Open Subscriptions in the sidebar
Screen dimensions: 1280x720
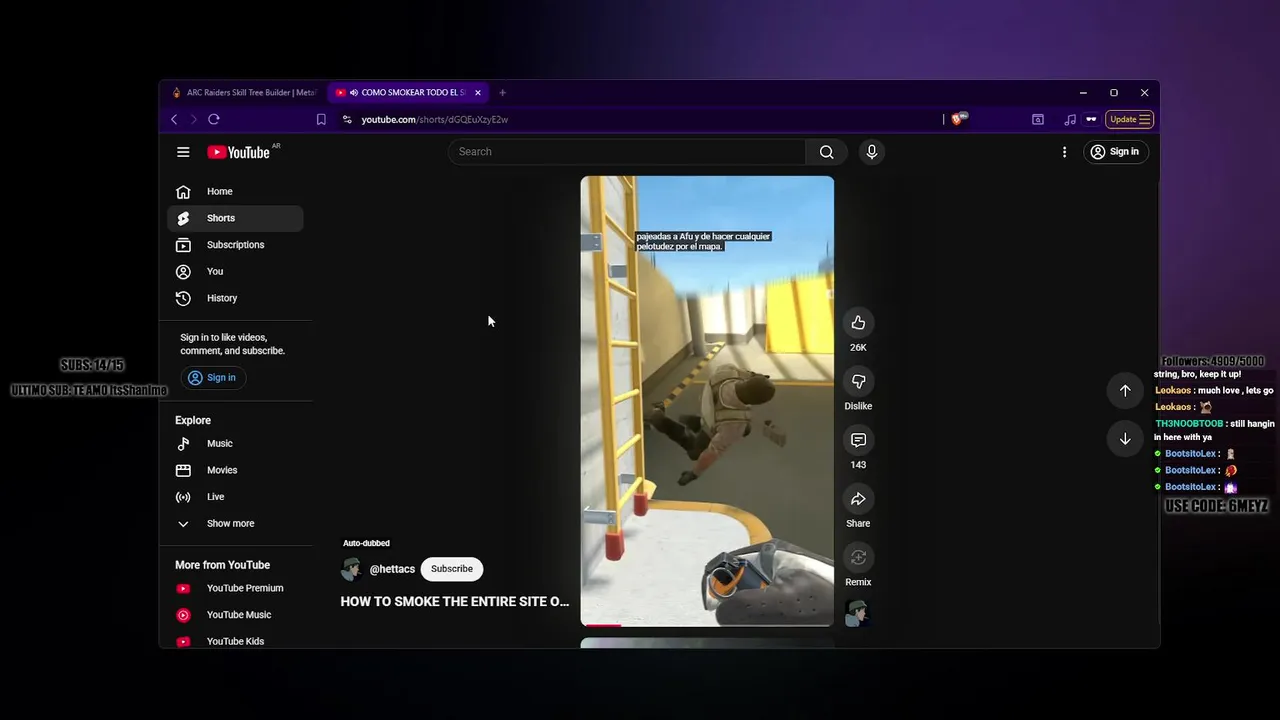click(235, 245)
